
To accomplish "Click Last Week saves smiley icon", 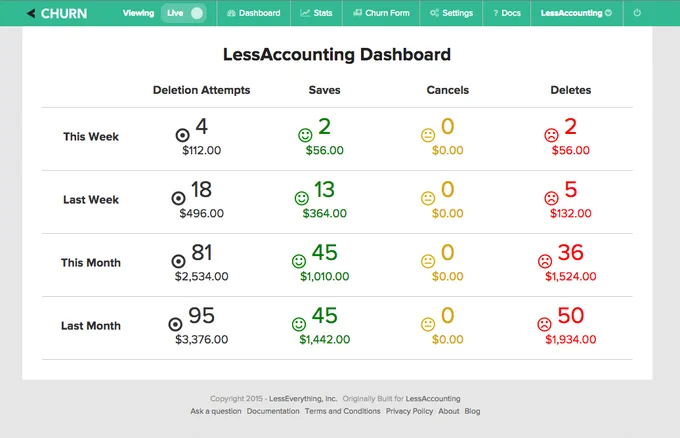I will (302, 198).
